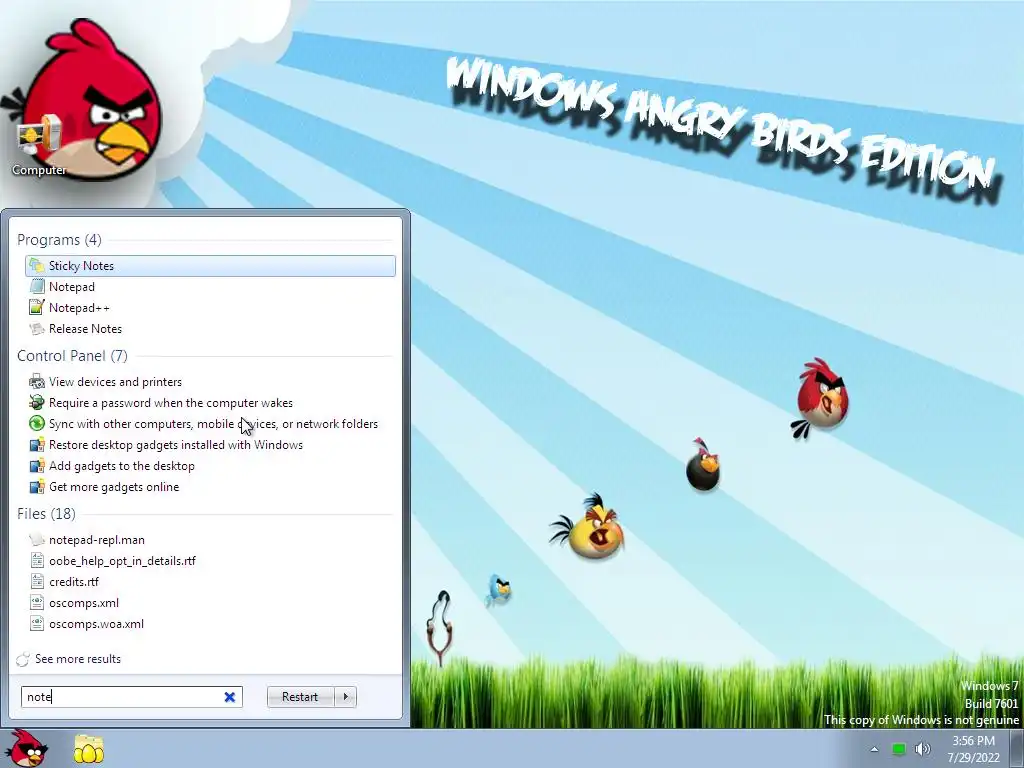Screen dimensions: 1024x768
Task: Click View devices and printers icon
Action: click(37, 382)
